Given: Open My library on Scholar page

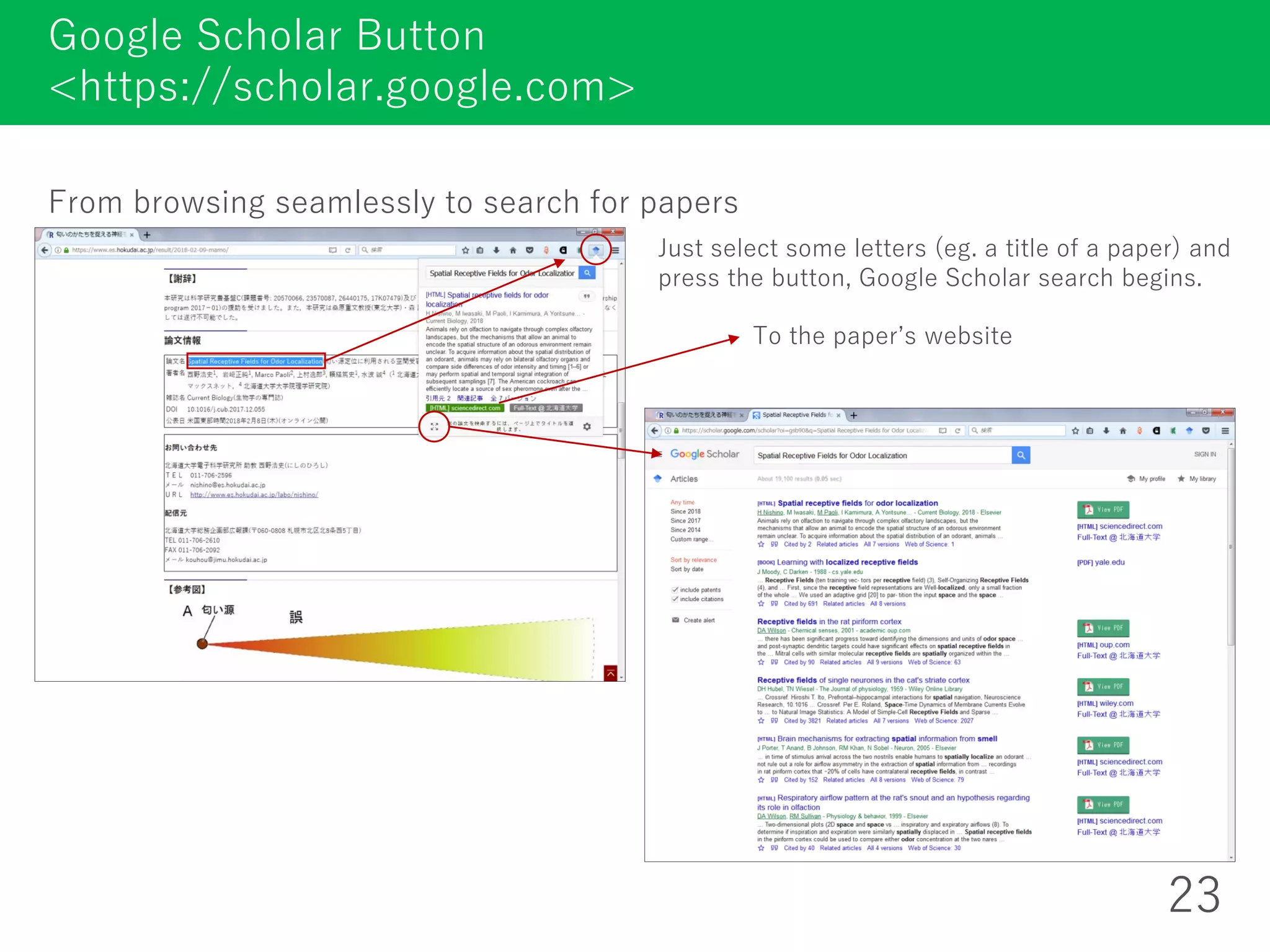Looking at the screenshot, I should point(1196,479).
